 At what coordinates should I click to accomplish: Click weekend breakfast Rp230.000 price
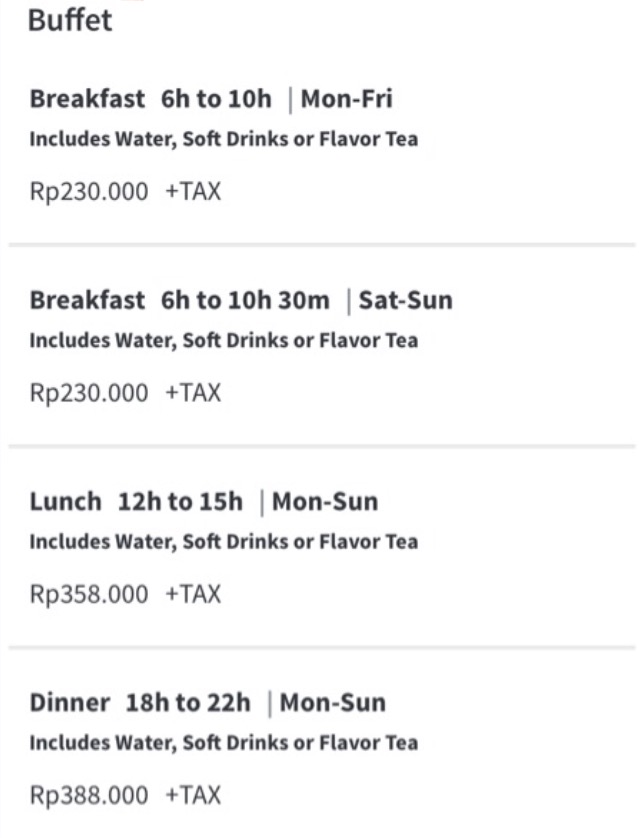pos(89,393)
